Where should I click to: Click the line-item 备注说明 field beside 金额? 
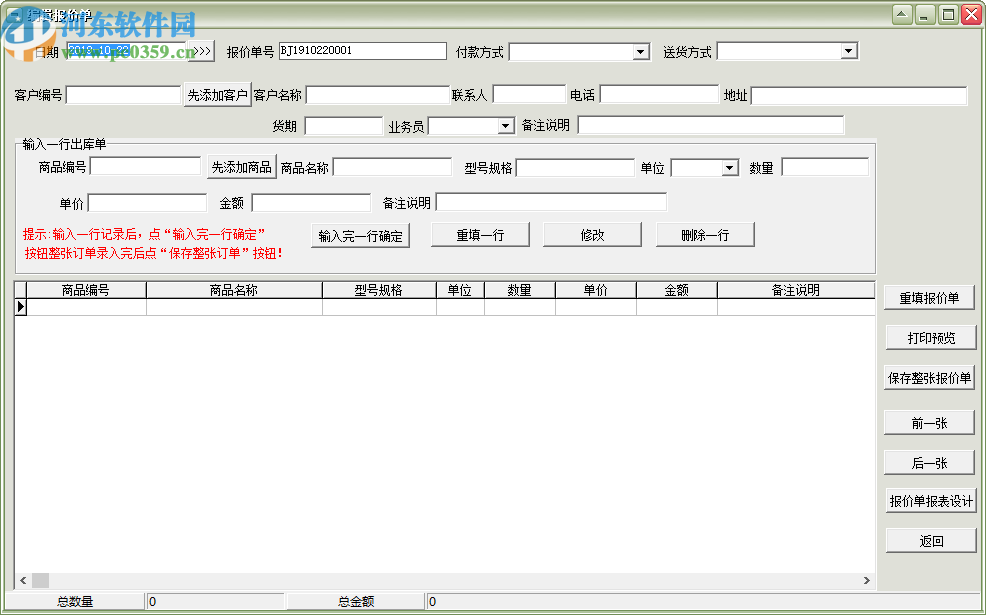(x=551, y=202)
